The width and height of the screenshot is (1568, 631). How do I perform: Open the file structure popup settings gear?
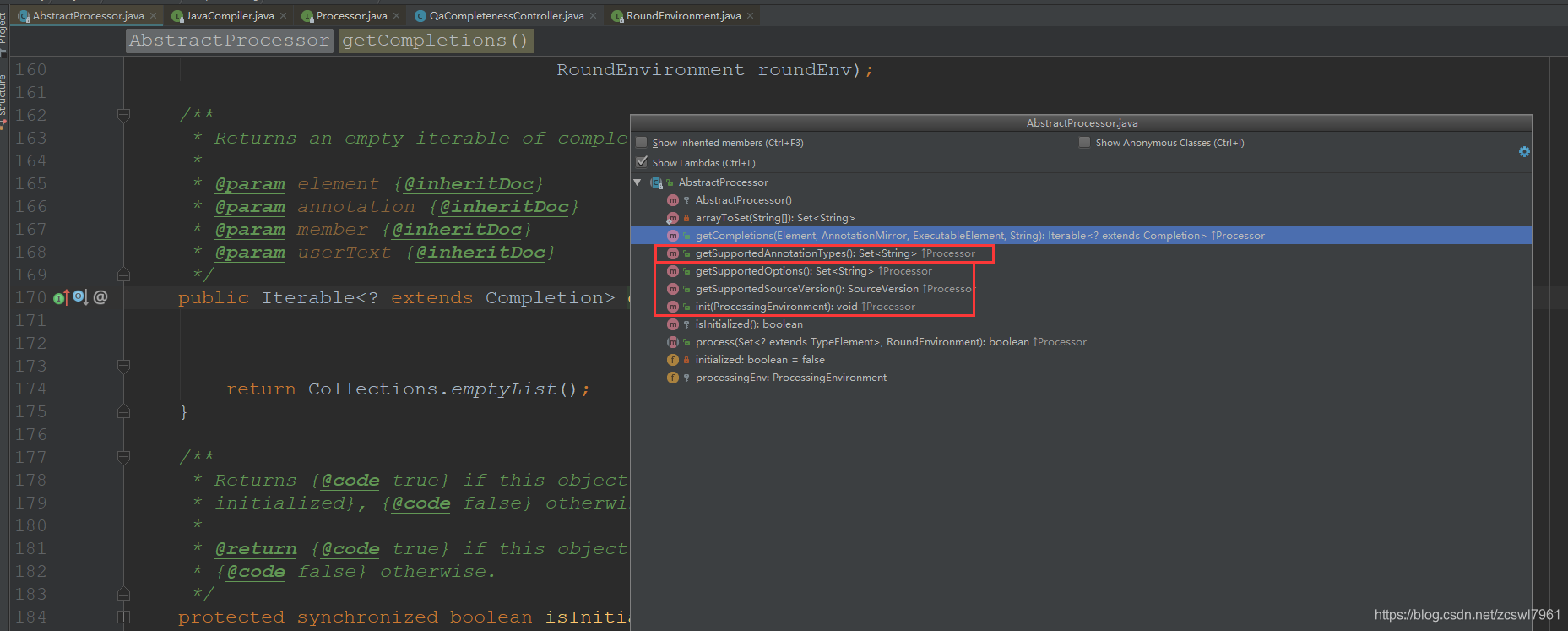pos(1524,152)
